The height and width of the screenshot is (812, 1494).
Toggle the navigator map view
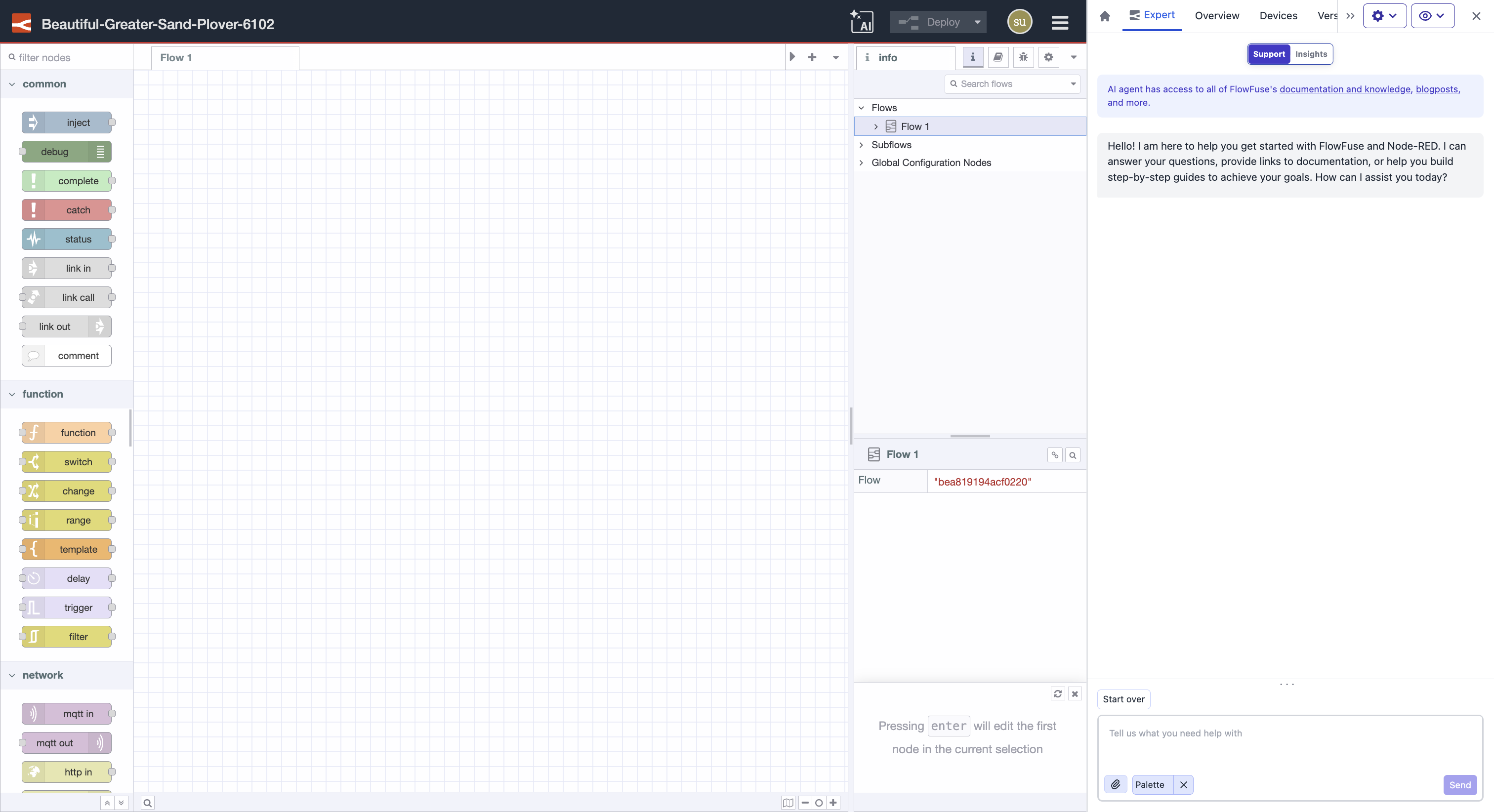pos(788,803)
